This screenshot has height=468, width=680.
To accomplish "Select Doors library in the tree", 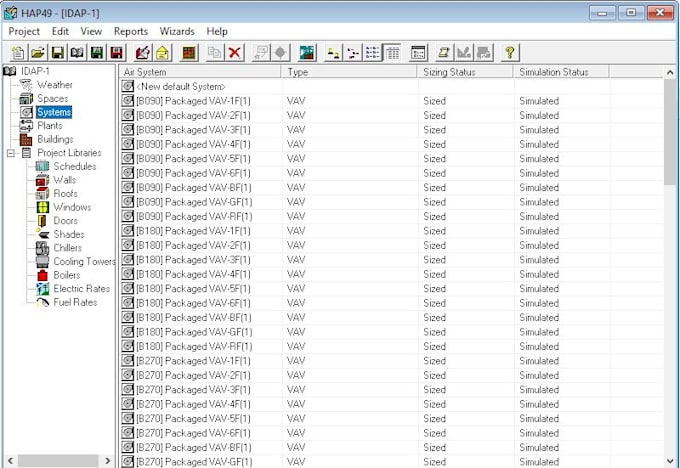I will (x=65, y=221).
